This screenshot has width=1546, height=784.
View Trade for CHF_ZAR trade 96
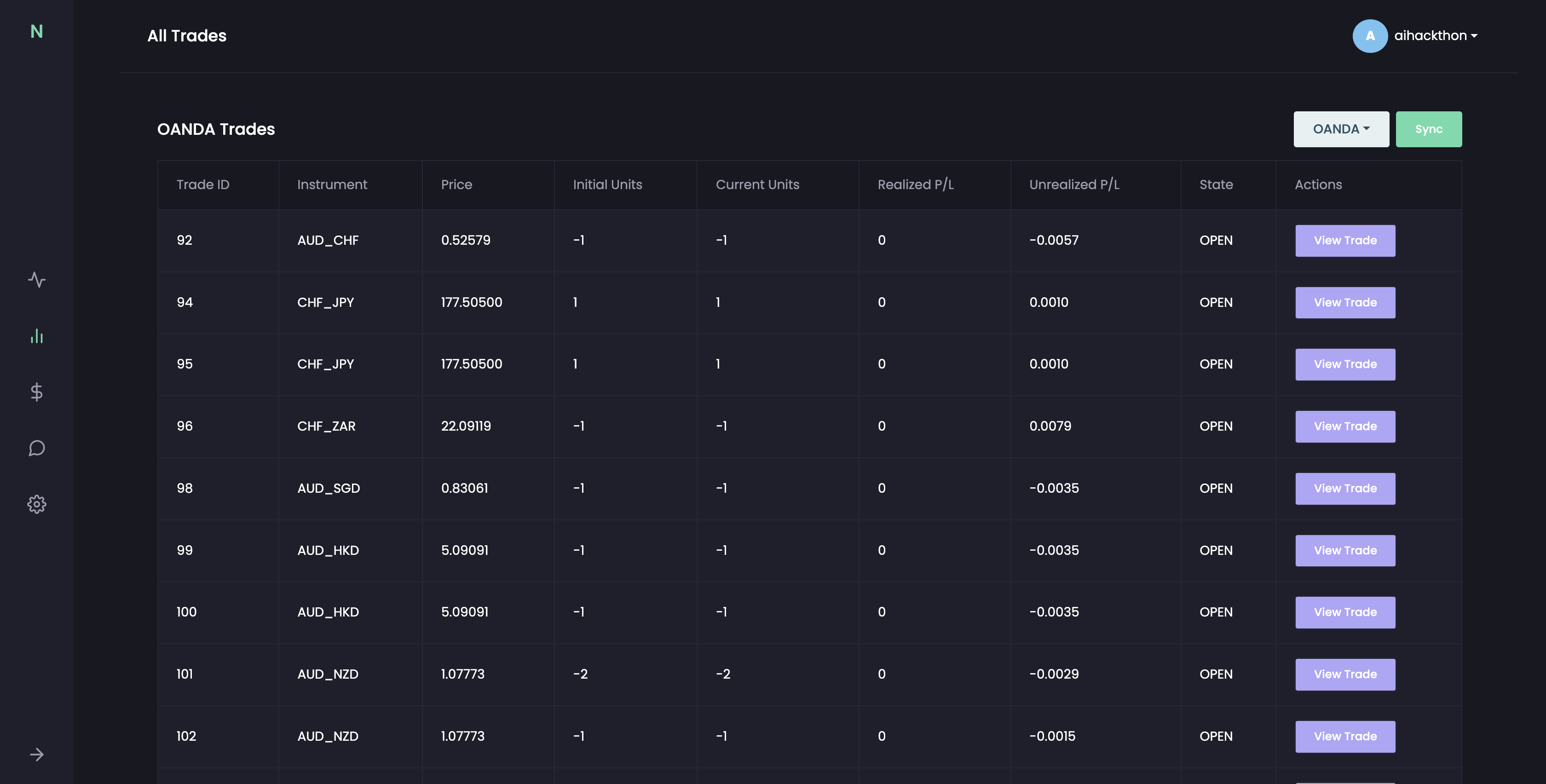tap(1345, 426)
